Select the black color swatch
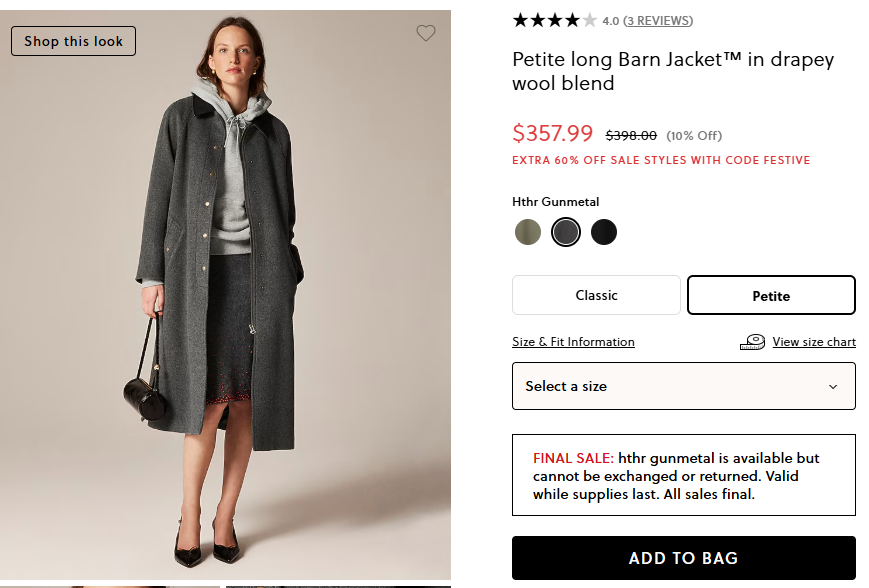869x588 pixels. pos(604,233)
